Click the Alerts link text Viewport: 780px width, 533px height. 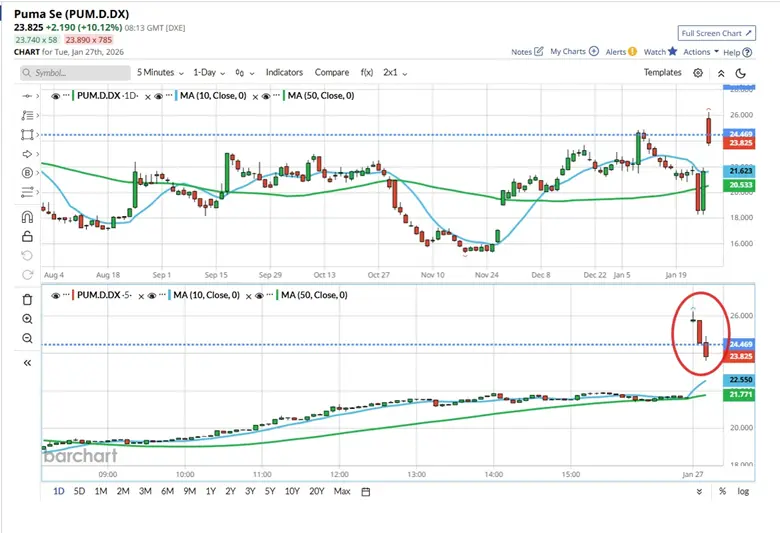616,51
